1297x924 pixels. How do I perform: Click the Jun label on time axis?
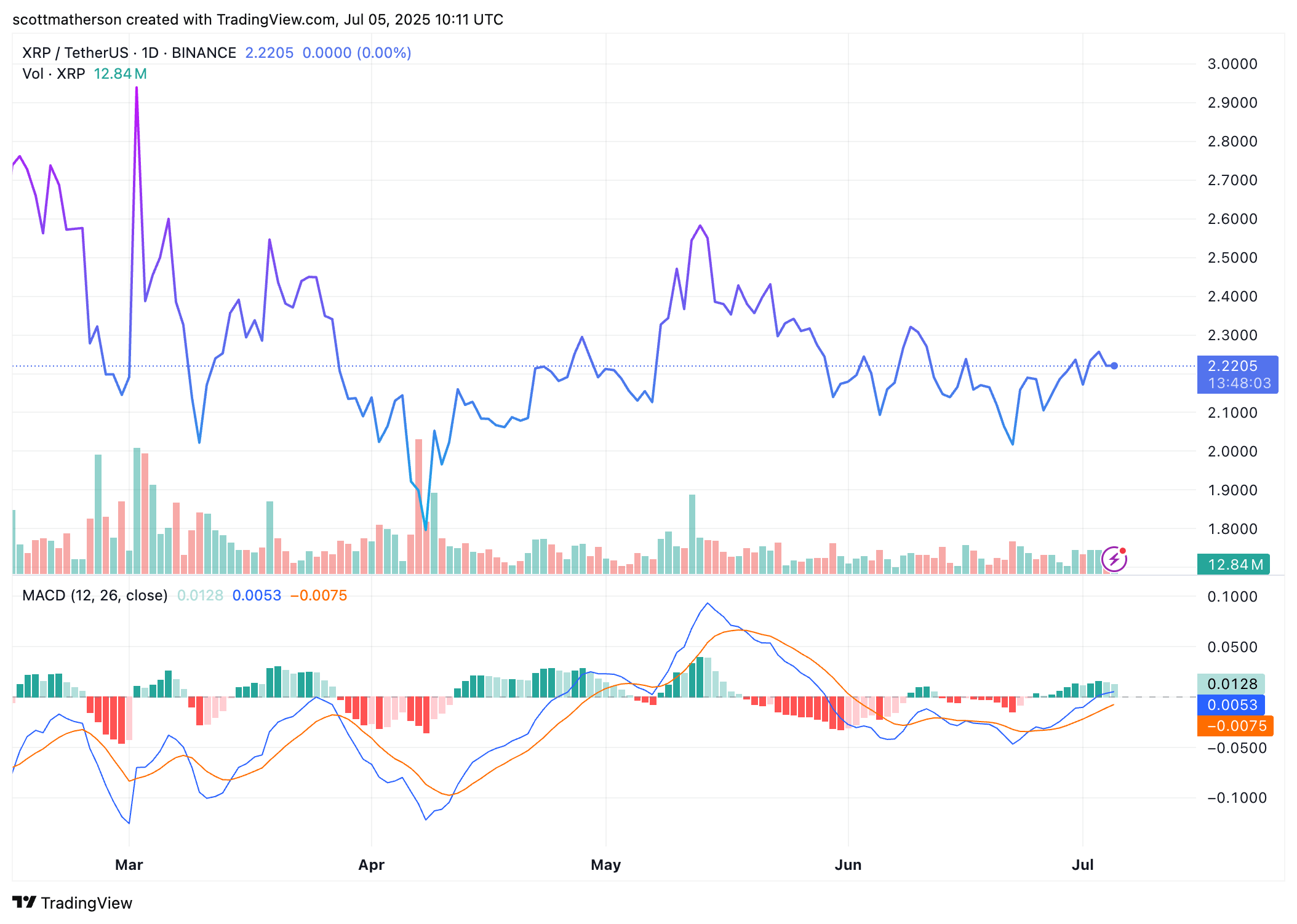pyautogui.click(x=848, y=864)
